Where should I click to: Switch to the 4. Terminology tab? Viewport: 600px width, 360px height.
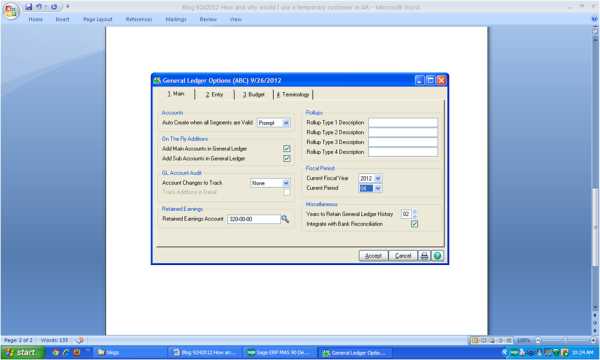pos(293,94)
